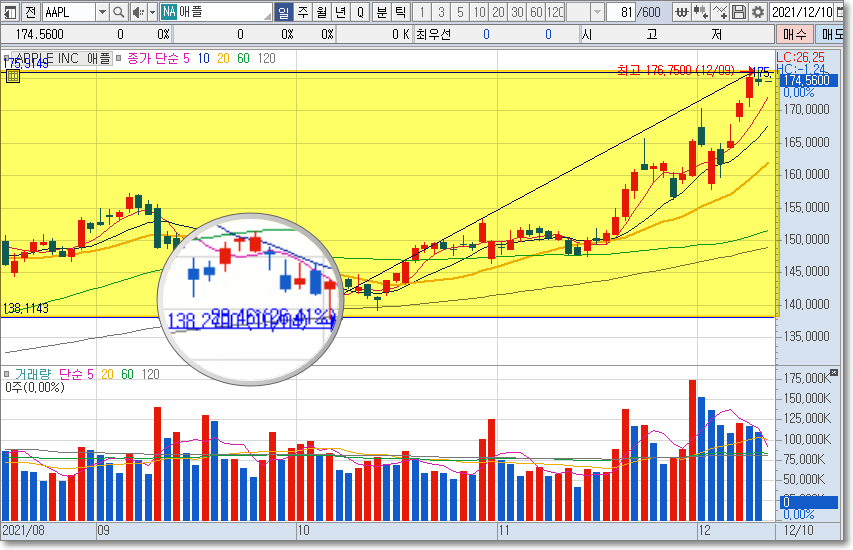Select the volume 20 moving average legend
This screenshot has width=853, height=550.
click(107, 374)
